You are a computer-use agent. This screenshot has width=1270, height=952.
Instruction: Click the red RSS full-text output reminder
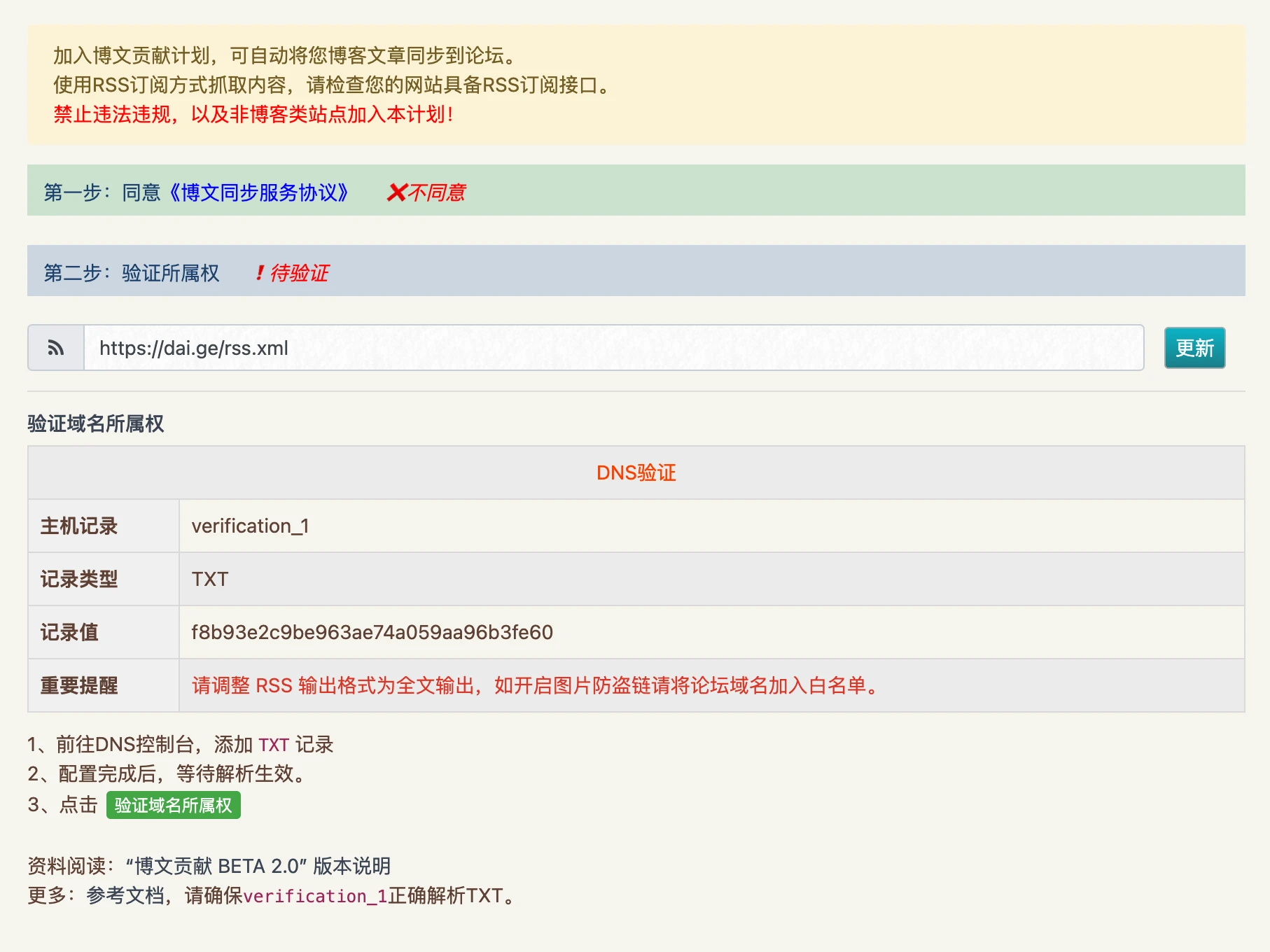[x=536, y=686]
